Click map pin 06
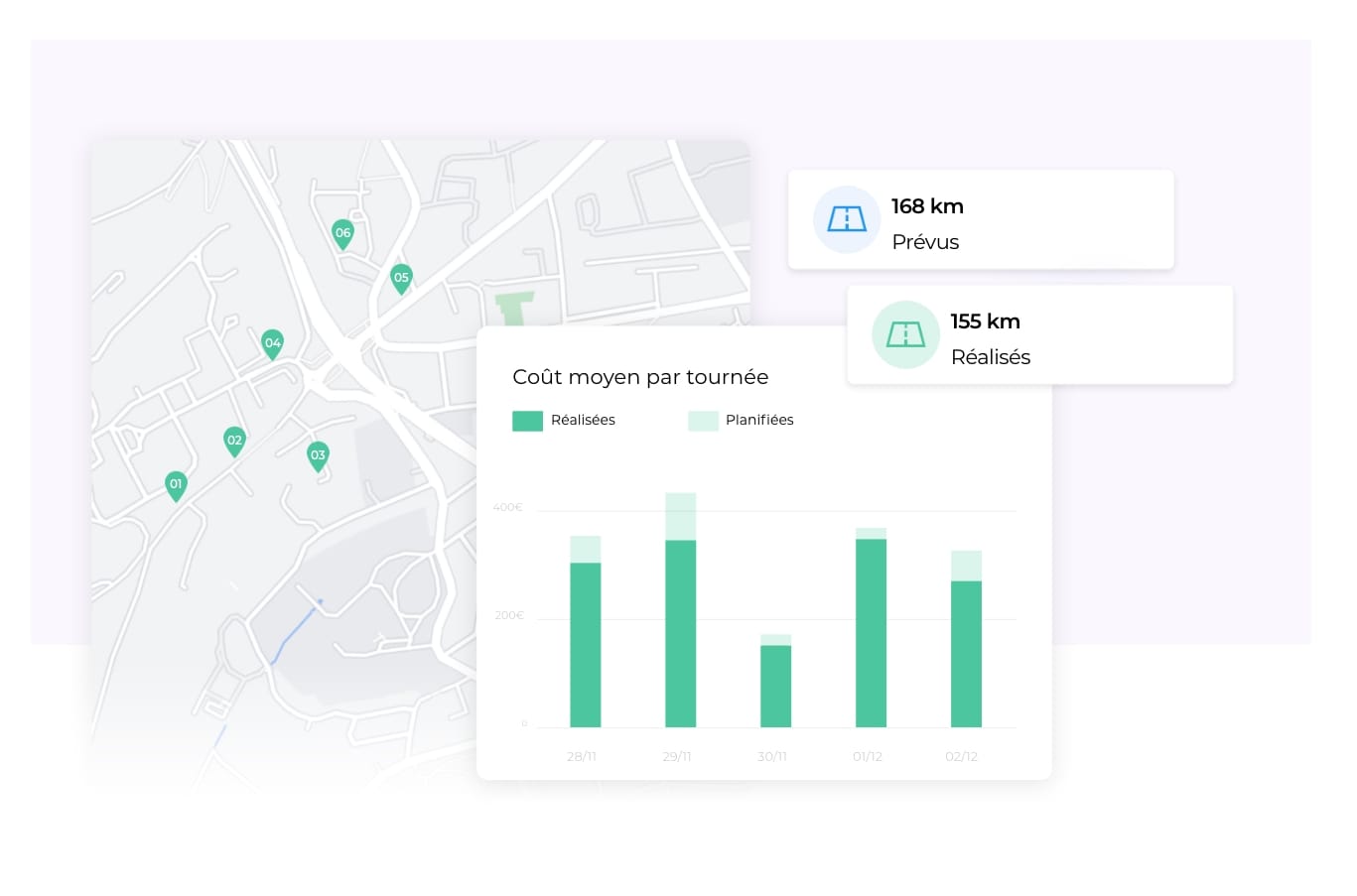 click(342, 234)
